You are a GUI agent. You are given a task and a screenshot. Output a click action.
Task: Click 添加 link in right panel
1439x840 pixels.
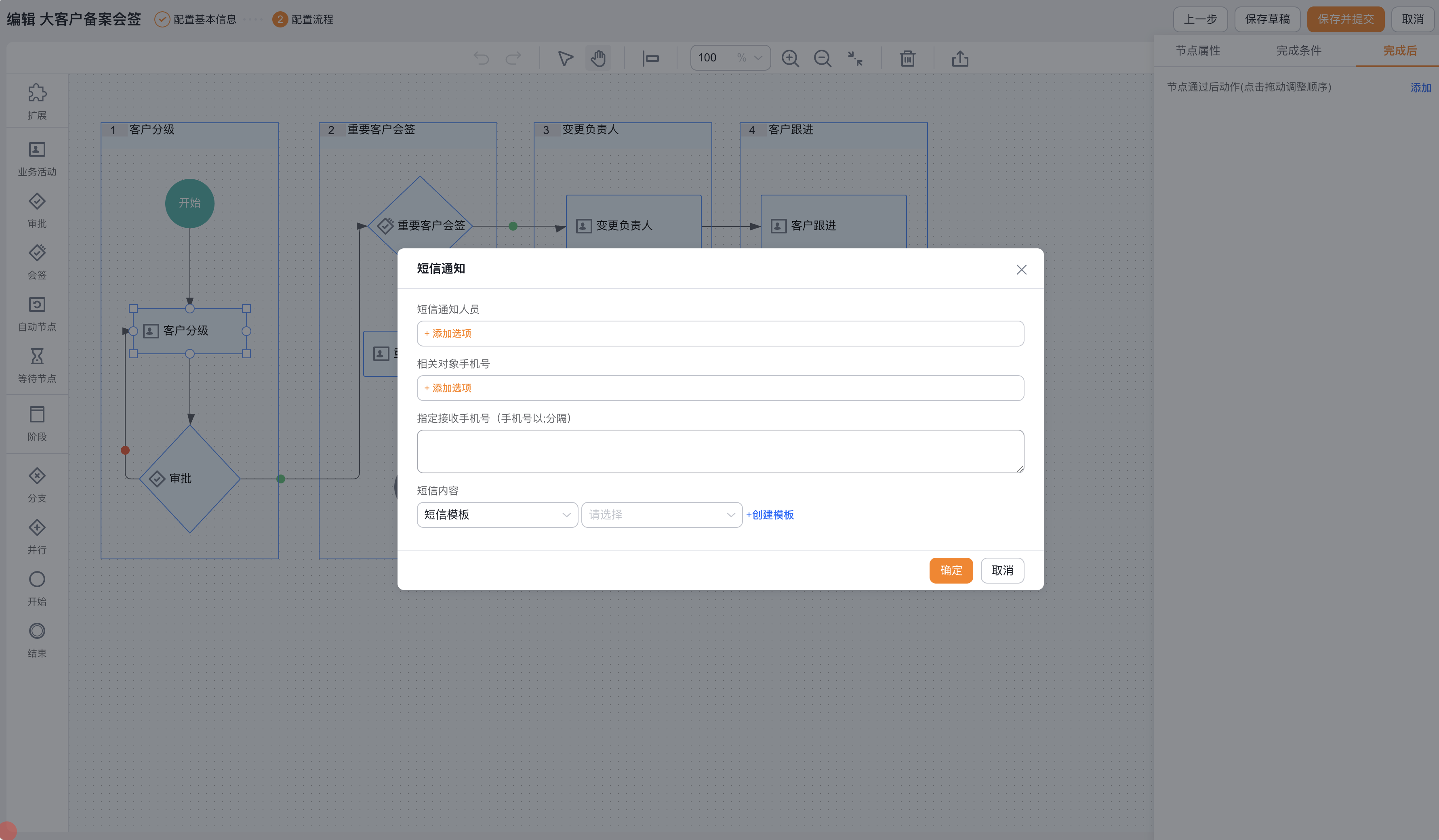1421,88
